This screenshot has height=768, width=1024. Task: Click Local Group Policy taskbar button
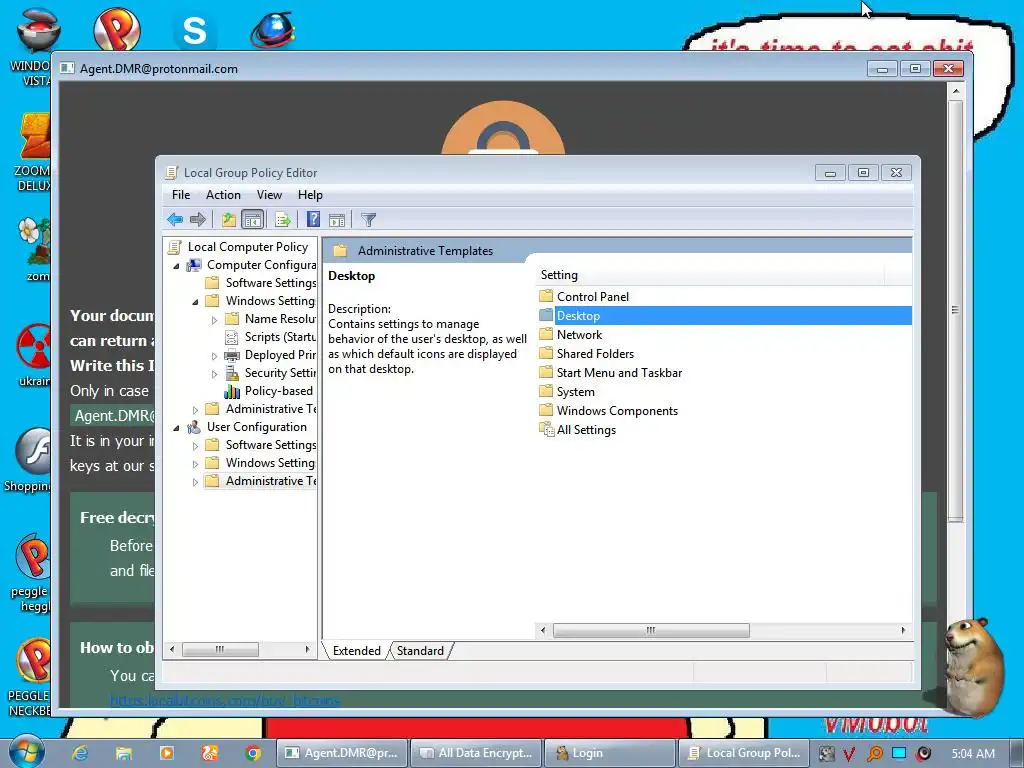[x=744, y=753]
